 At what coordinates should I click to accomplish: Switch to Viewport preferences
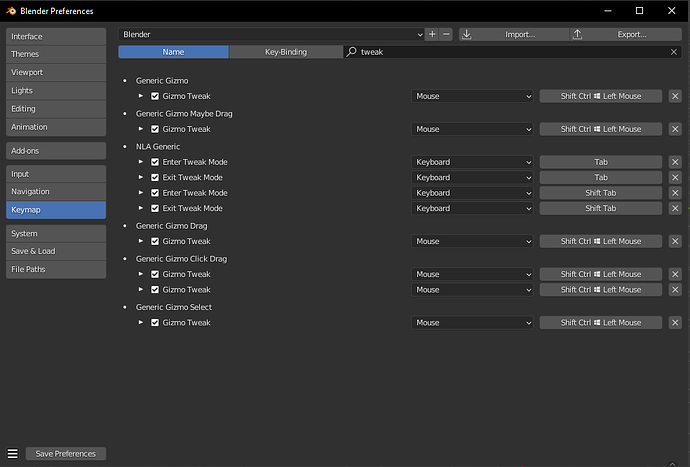click(56, 72)
